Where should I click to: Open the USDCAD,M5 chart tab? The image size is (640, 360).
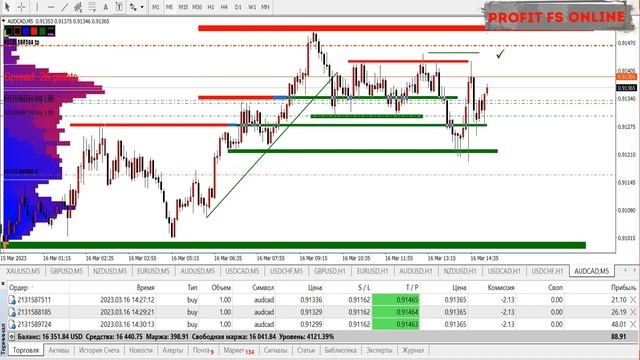pos(242,271)
